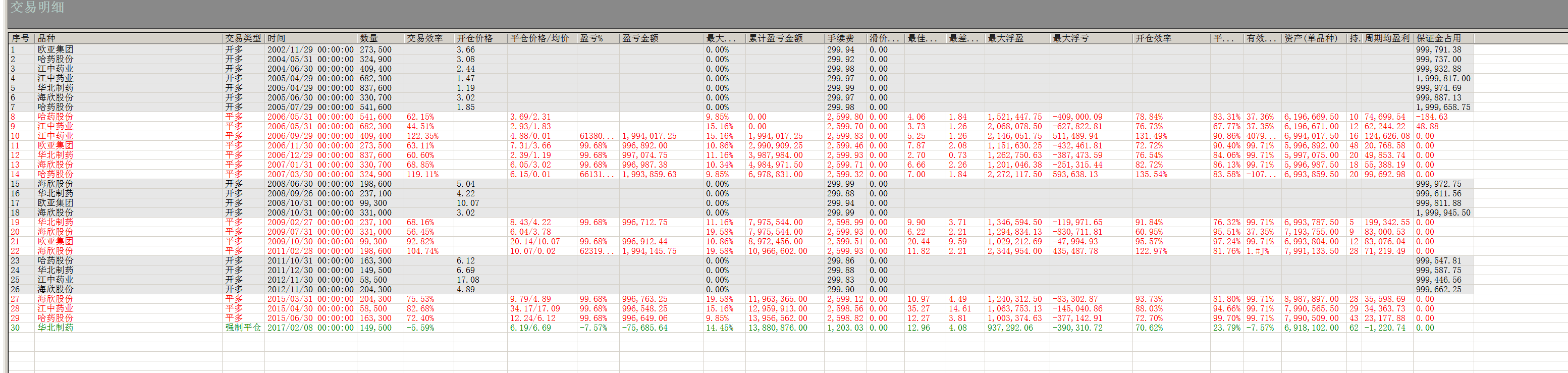Click the 保证金占用 column header

[x=1443, y=38]
